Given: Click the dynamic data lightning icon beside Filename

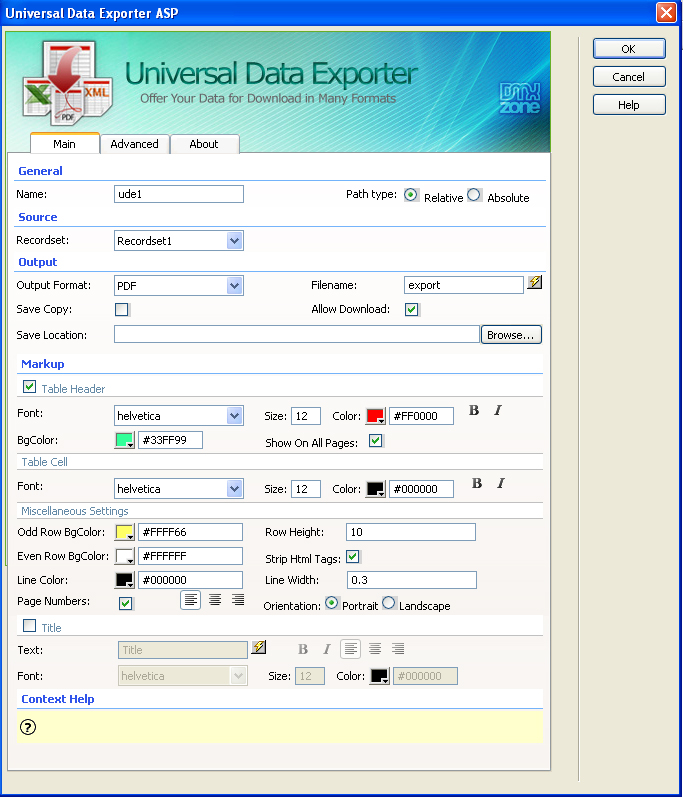Looking at the screenshot, I should click(534, 283).
